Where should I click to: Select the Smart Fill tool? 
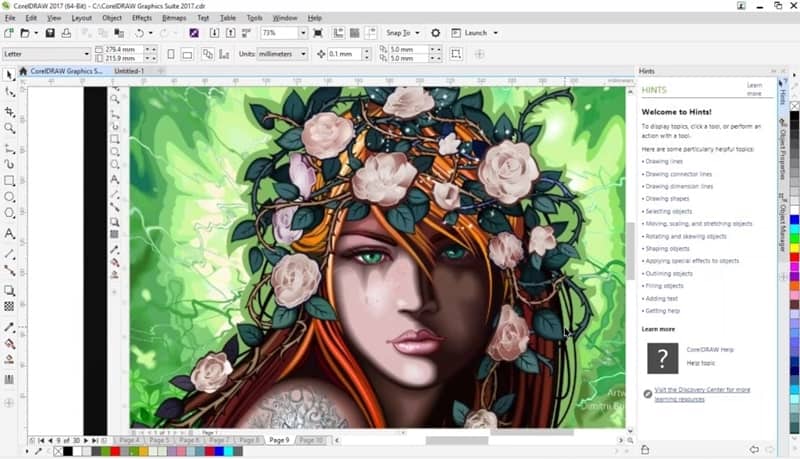9,360
